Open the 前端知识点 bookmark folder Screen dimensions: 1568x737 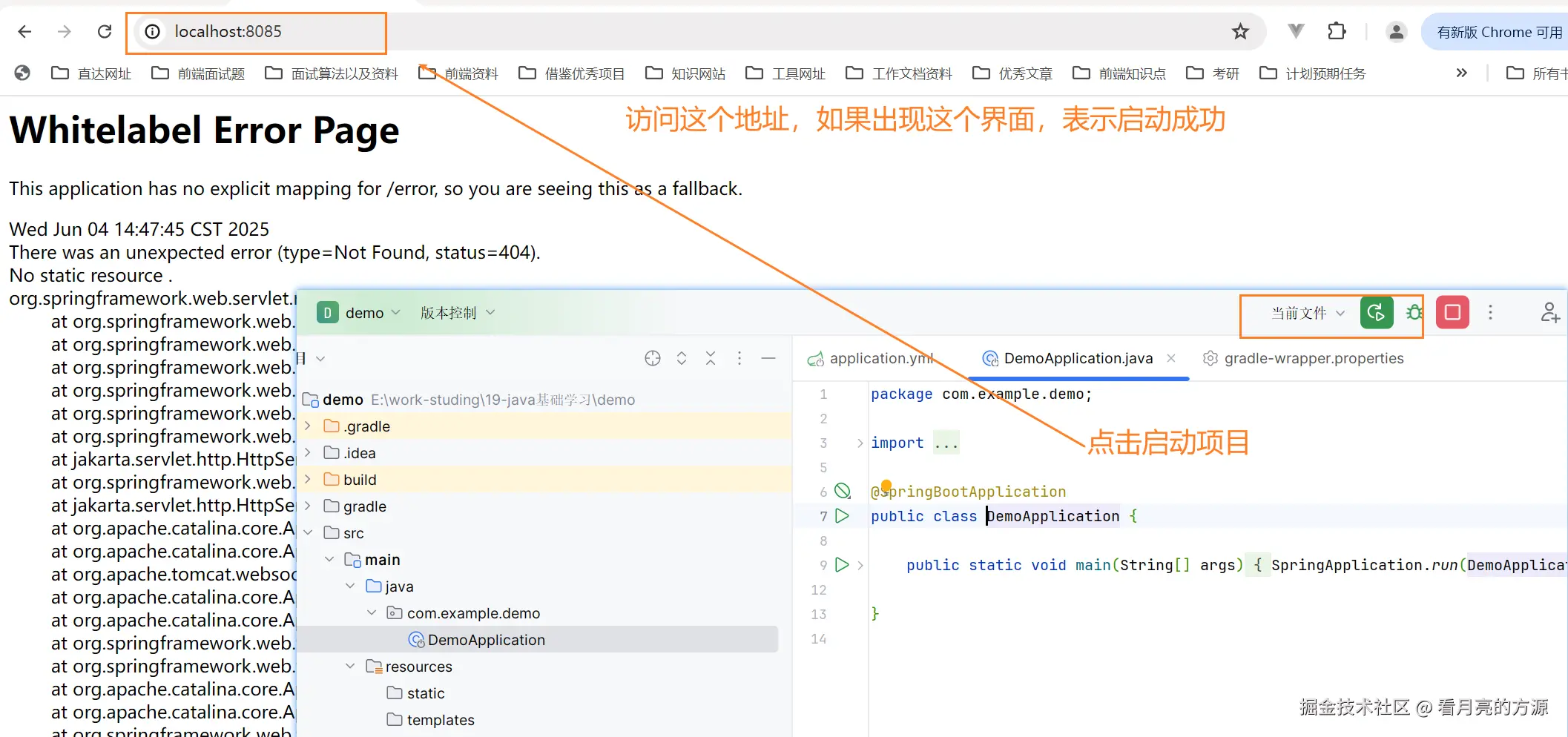pos(1119,73)
